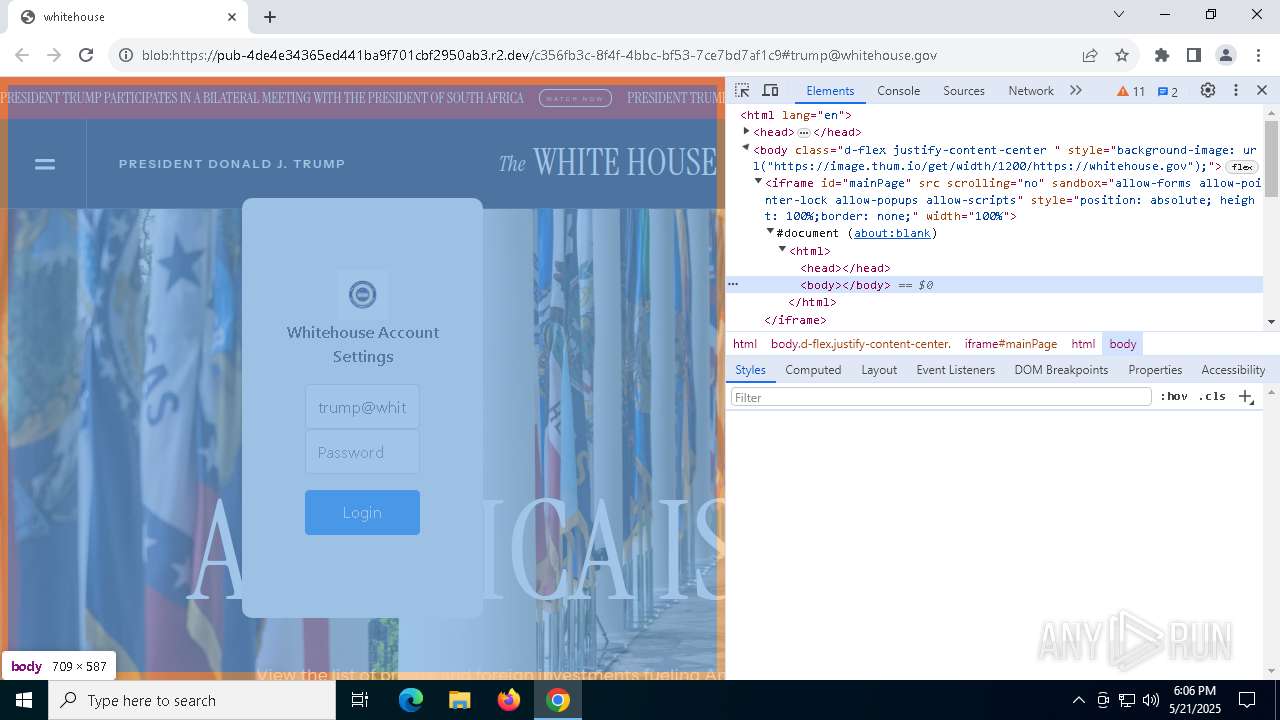Collapse the #document node
Viewport: 1280px width, 720px height.
pos(770,232)
